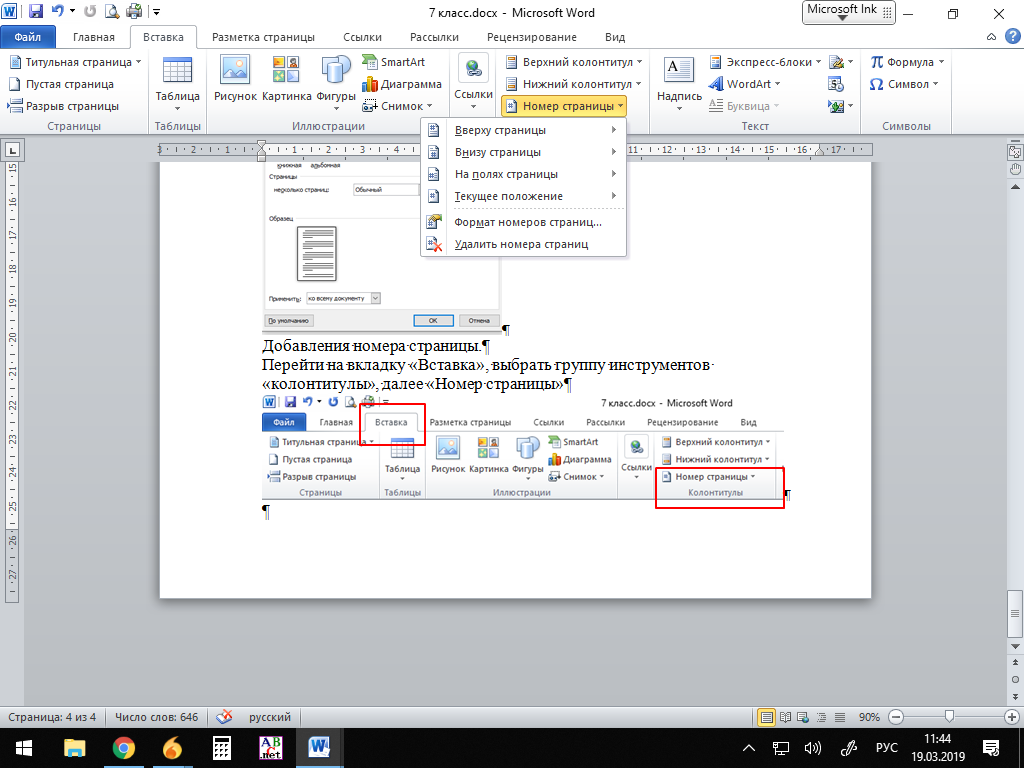Toggle the ruler view button above scrollbar

point(1014,151)
